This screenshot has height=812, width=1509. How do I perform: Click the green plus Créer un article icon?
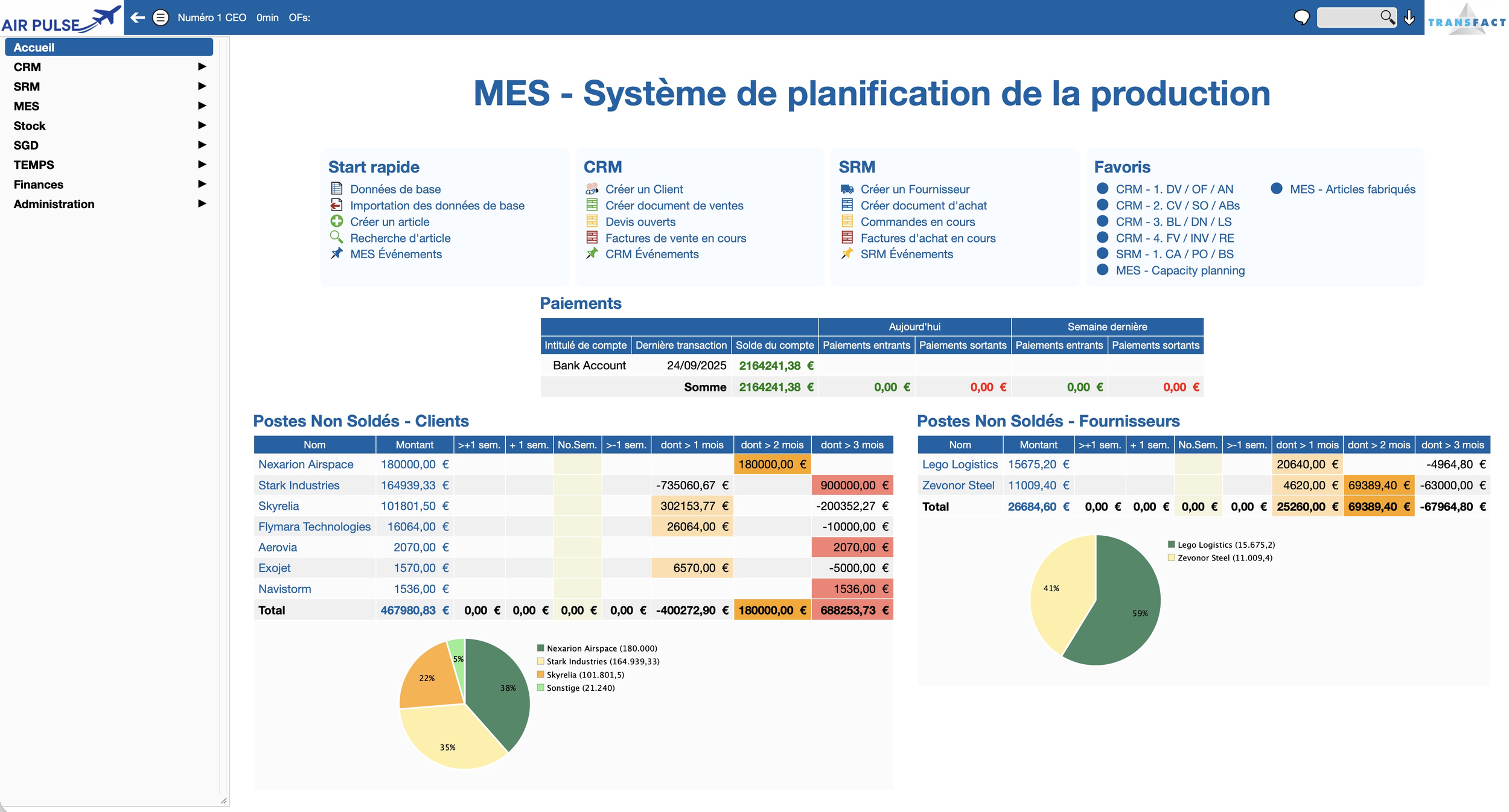pyautogui.click(x=337, y=221)
